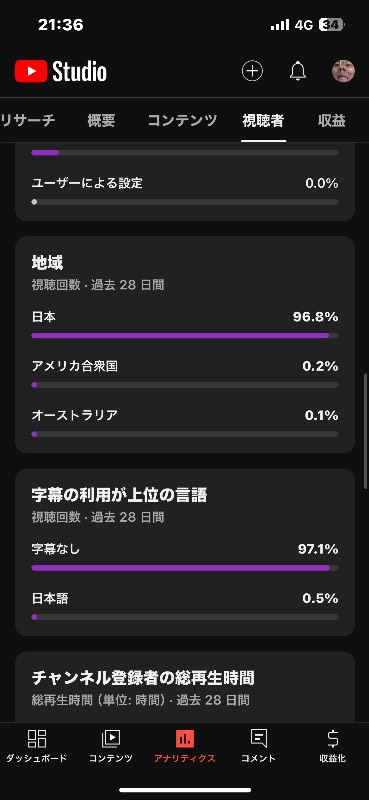Switch to the 概要 tab
The width and height of the screenshot is (369, 800).
pyautogui.click(x=101, y=120)
